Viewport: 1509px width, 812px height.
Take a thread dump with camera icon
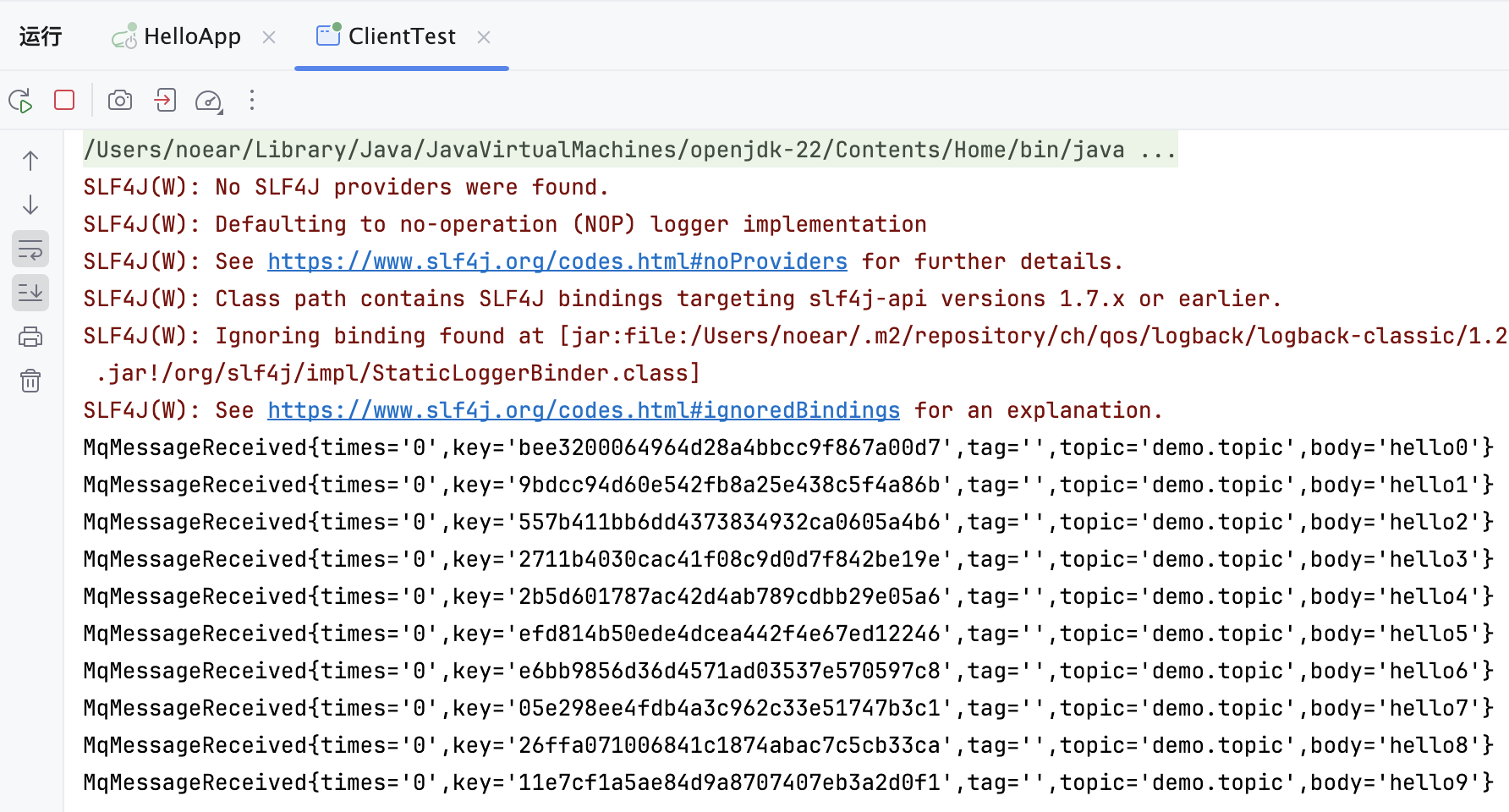(120, 101)
